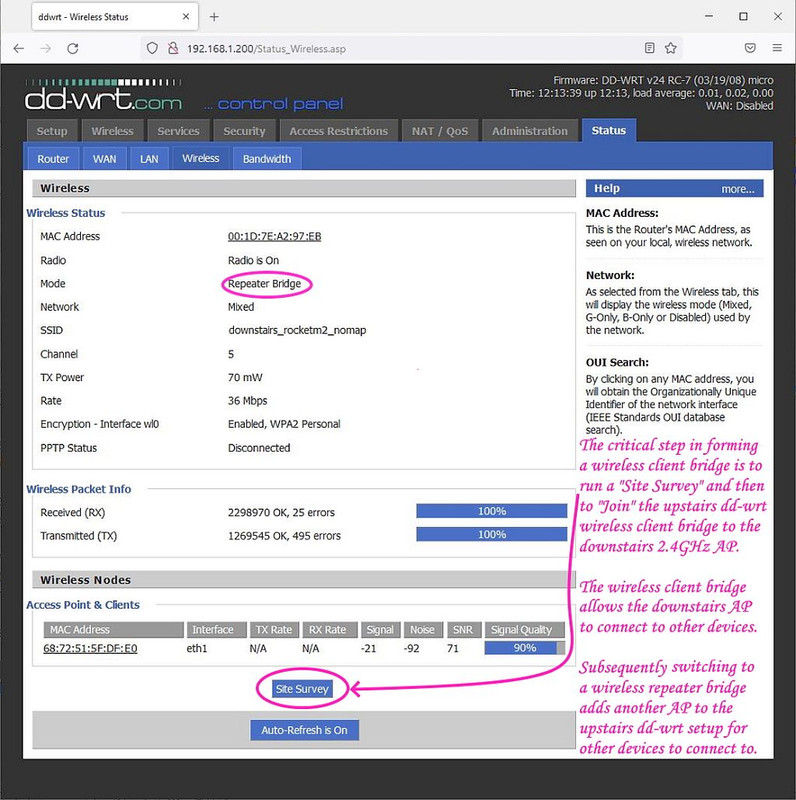The width and height of the screenshot is (796, 800).
Task: Open the Security main tab
Action: pos(244,131)
